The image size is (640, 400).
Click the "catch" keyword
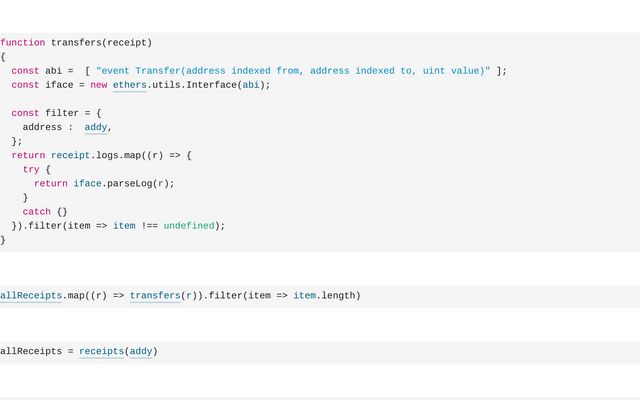36,212
